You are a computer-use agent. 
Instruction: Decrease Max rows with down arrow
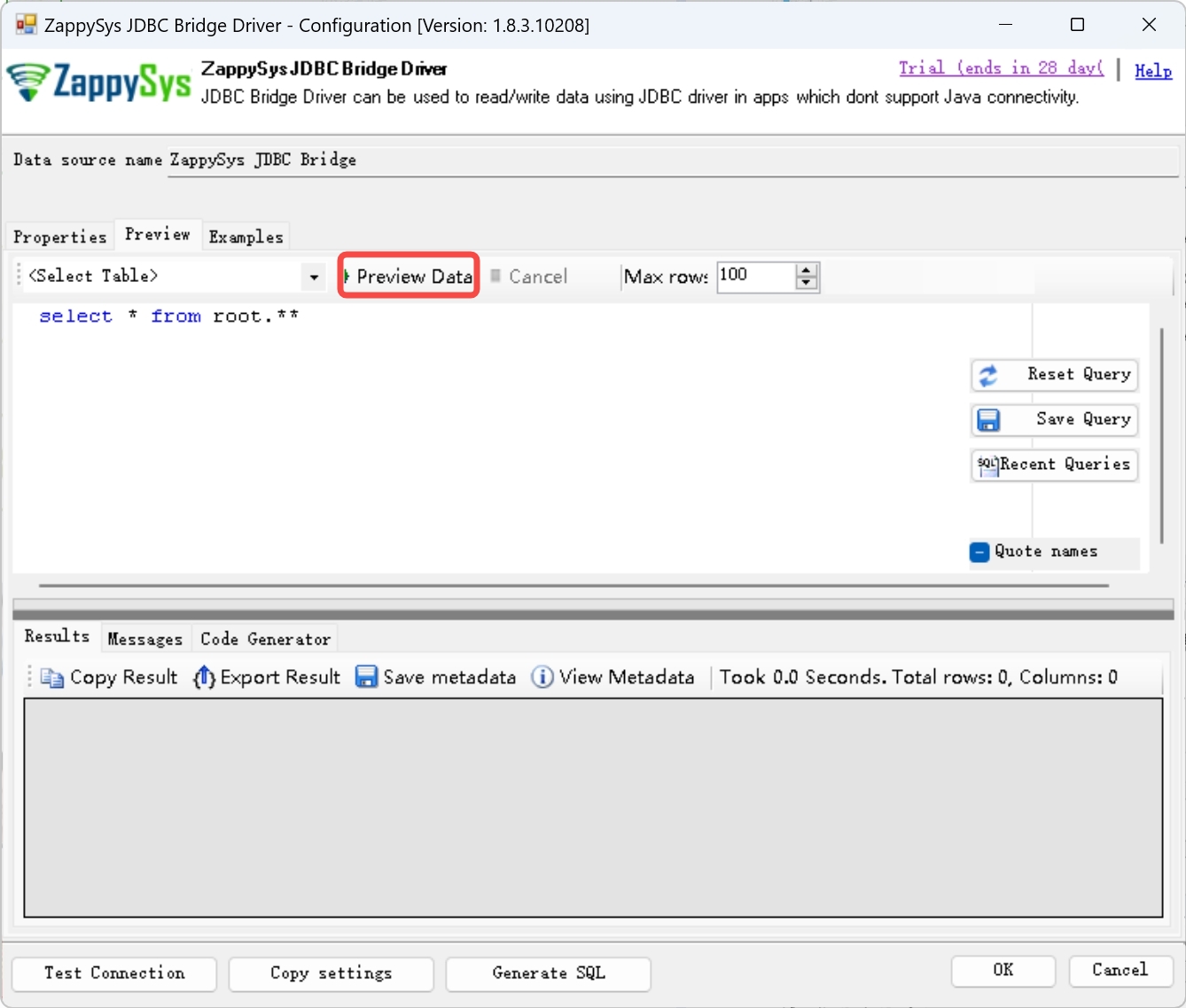[x=806, y=284]
